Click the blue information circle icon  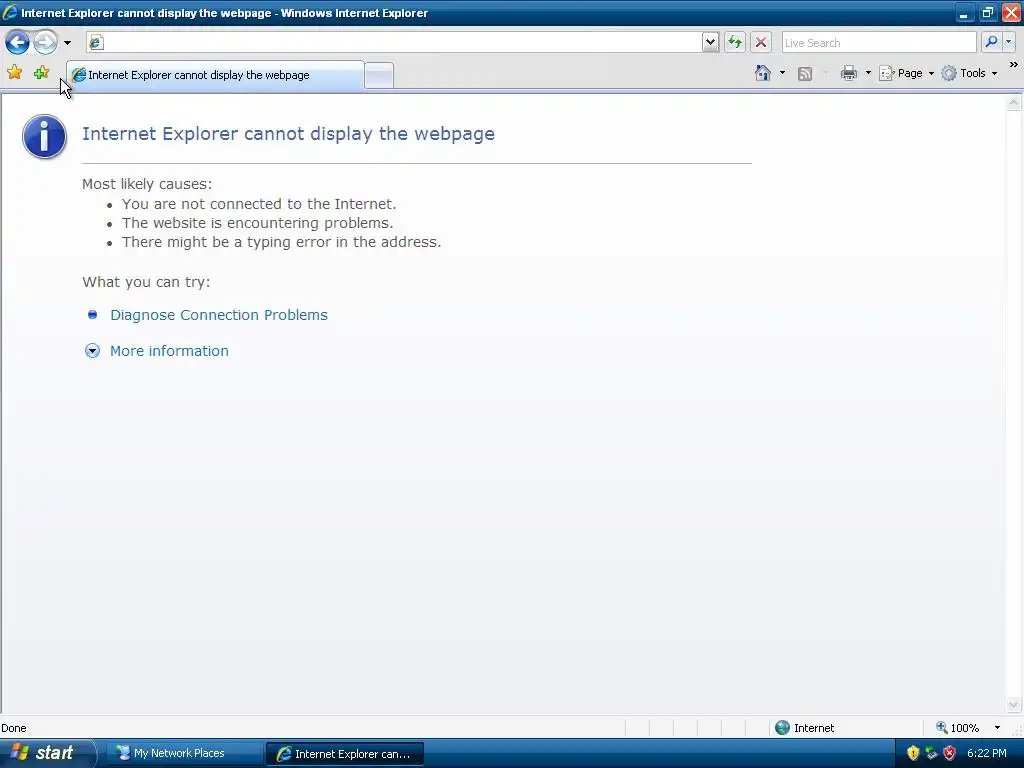[44, 136]
